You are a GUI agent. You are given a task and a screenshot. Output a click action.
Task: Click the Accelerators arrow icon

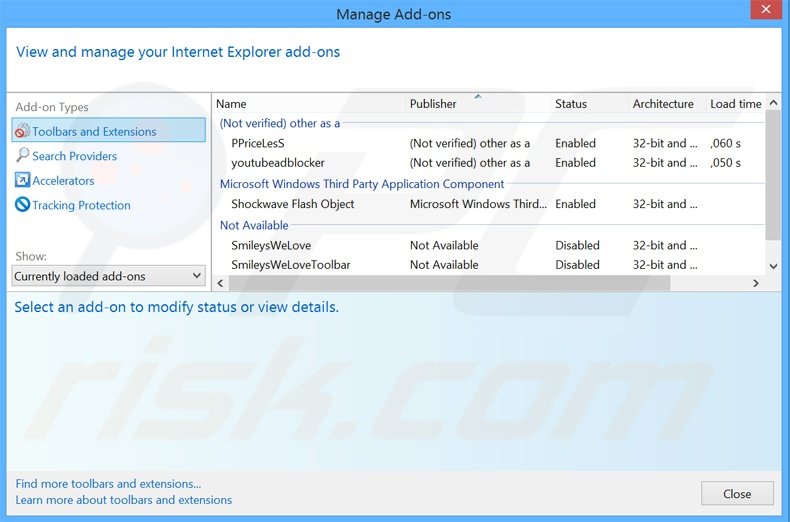click(22, 180)
